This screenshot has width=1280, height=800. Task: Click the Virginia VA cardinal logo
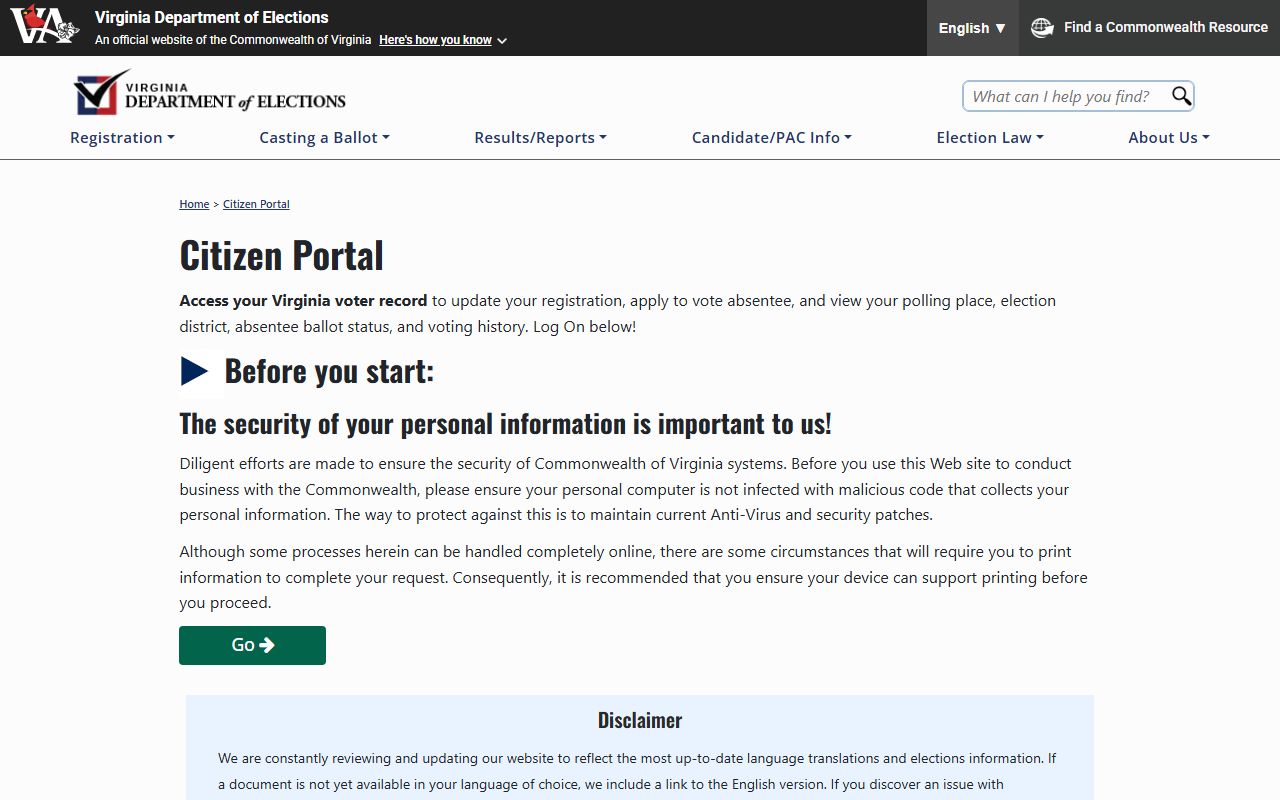(45, 25)
